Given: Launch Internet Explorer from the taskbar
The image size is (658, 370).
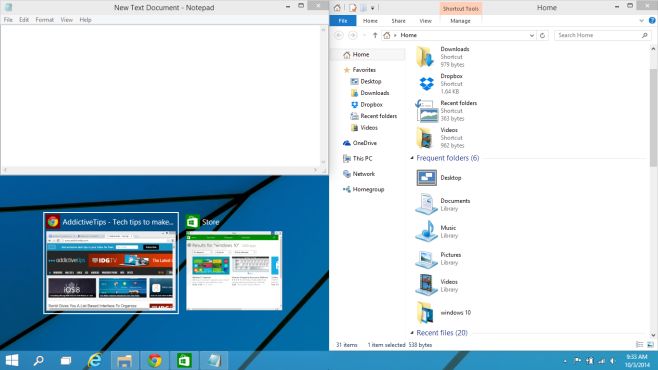Looking at the screenshot, I should tap(95, 360).
